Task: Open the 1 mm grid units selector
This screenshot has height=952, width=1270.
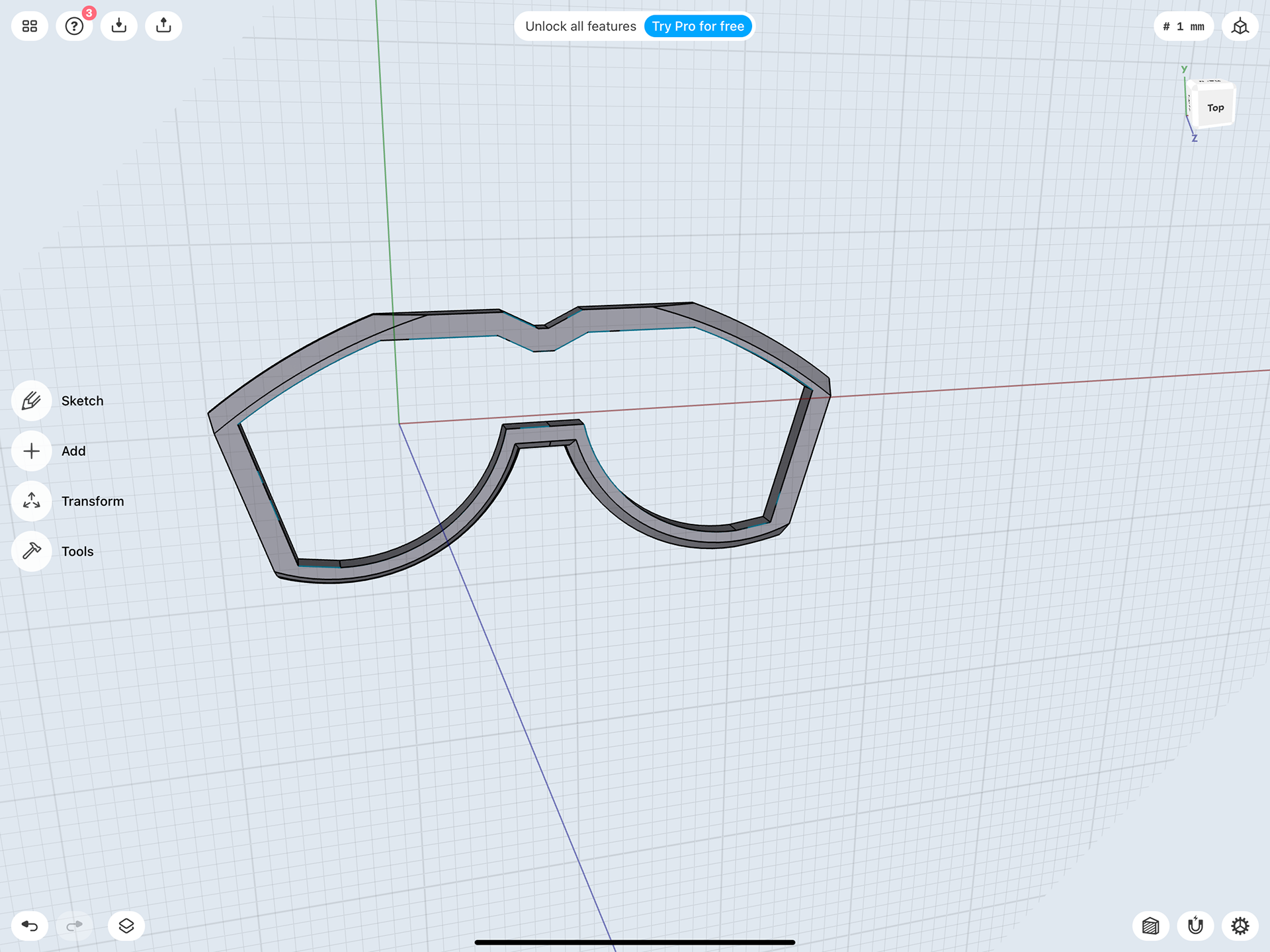Action: 1183,26
